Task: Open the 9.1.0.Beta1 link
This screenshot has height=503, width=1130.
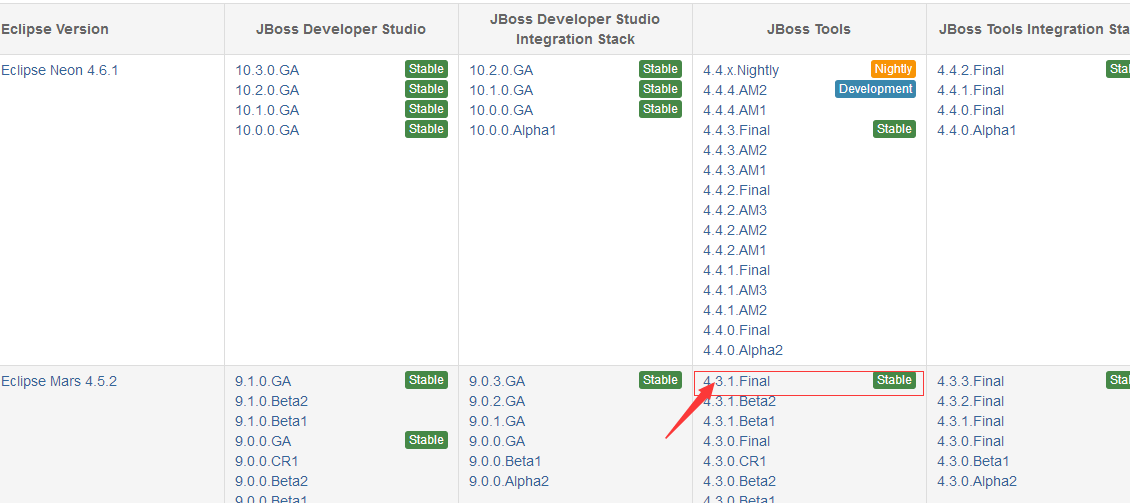Action: tap(271, 421)
